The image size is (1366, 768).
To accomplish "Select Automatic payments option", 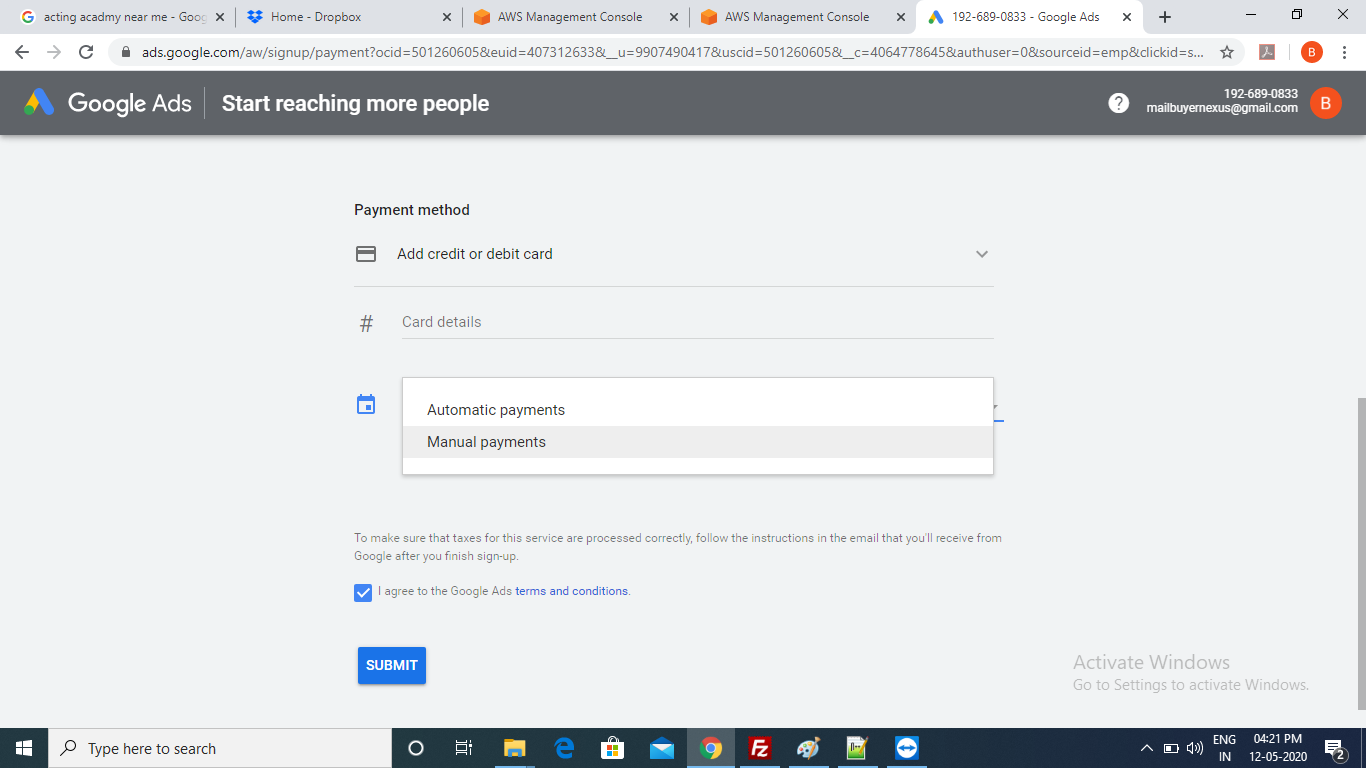I will coord(697,410).
